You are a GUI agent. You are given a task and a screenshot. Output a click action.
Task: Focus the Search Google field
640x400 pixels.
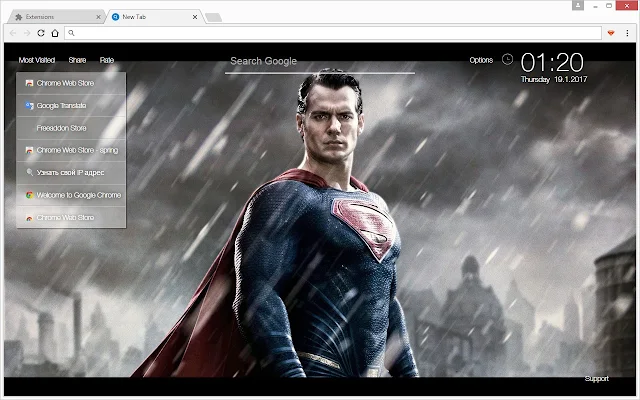320,62
